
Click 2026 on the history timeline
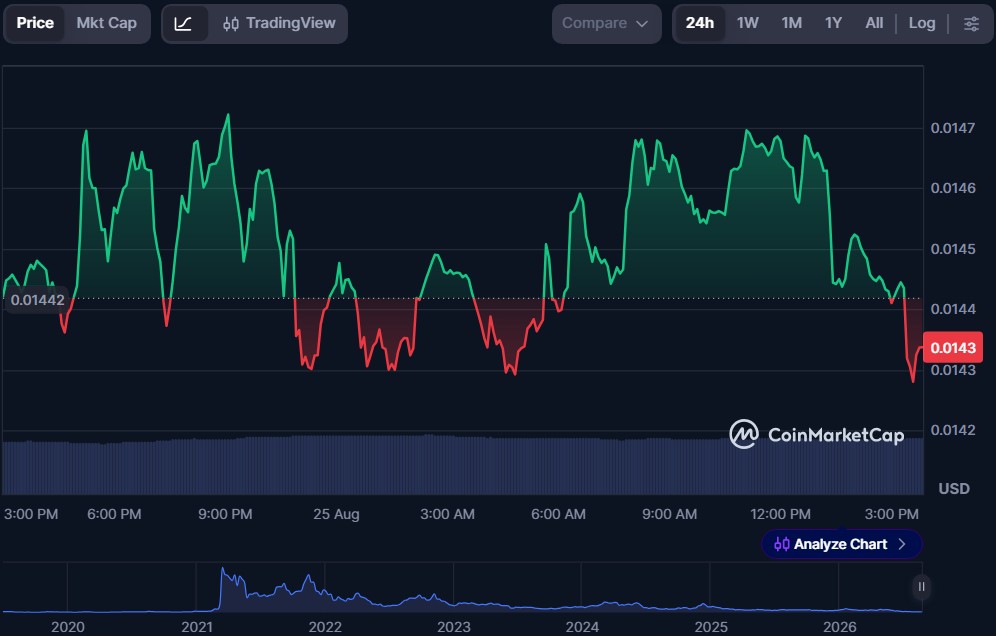click(x=840, y=627)
